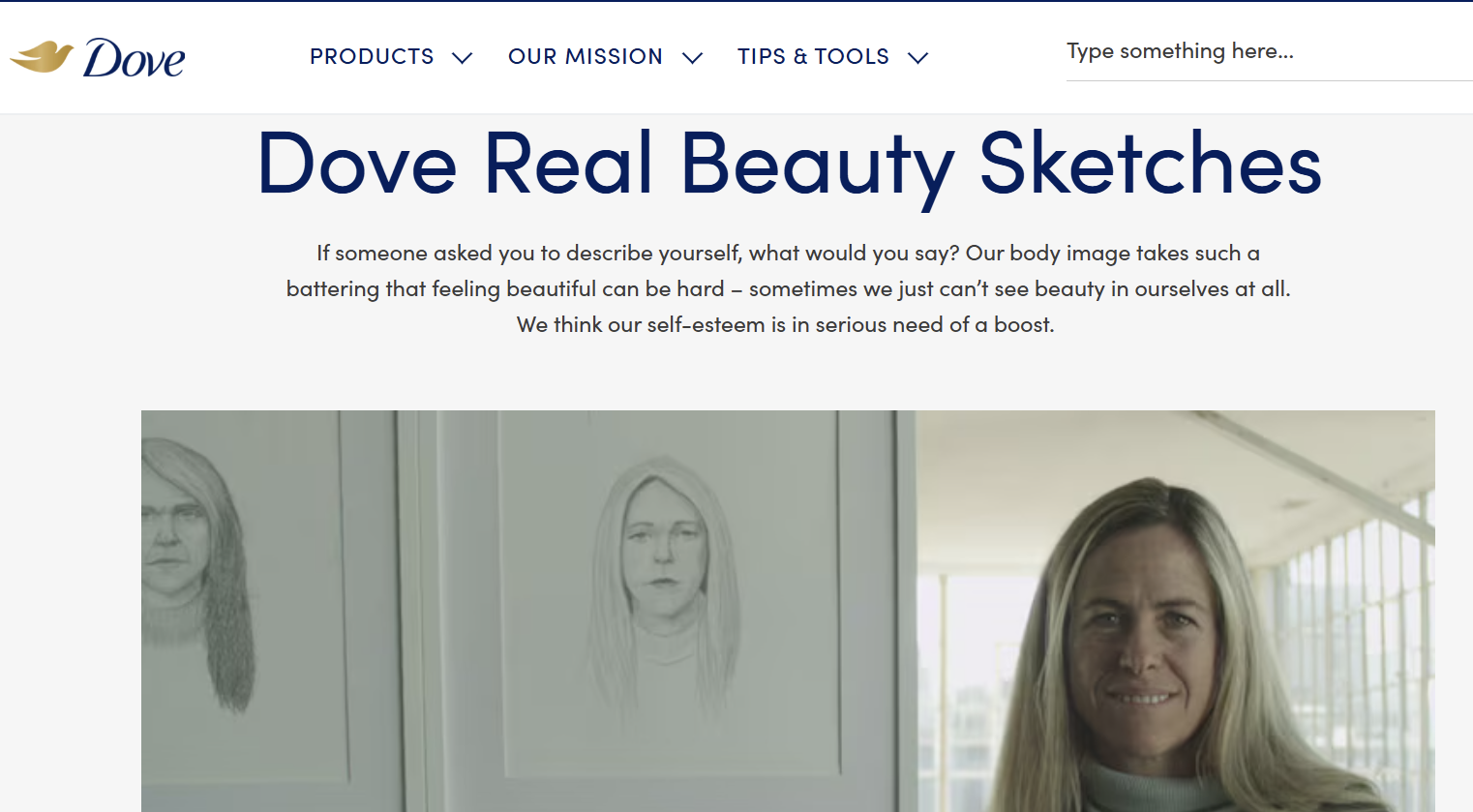
Task: Expand the chevron beside Tips & Tools
Action: point(918,58)
